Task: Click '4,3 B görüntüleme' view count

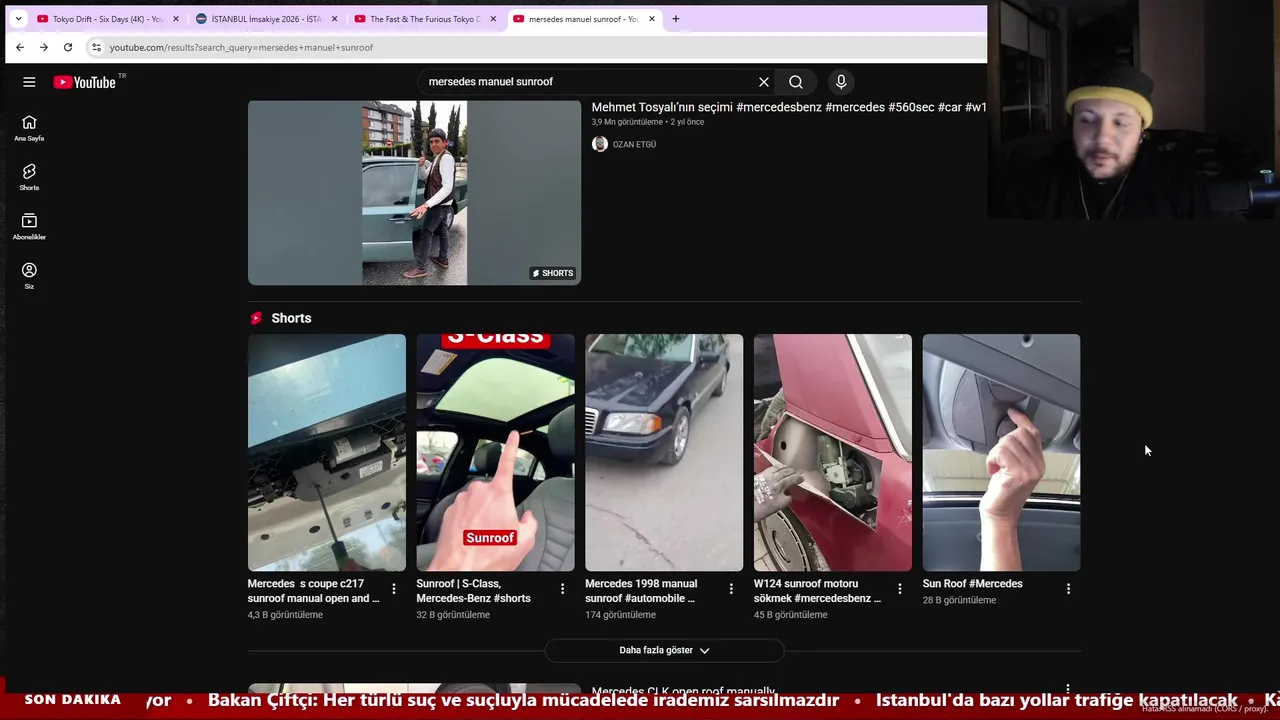Action: tap(285, 615)
